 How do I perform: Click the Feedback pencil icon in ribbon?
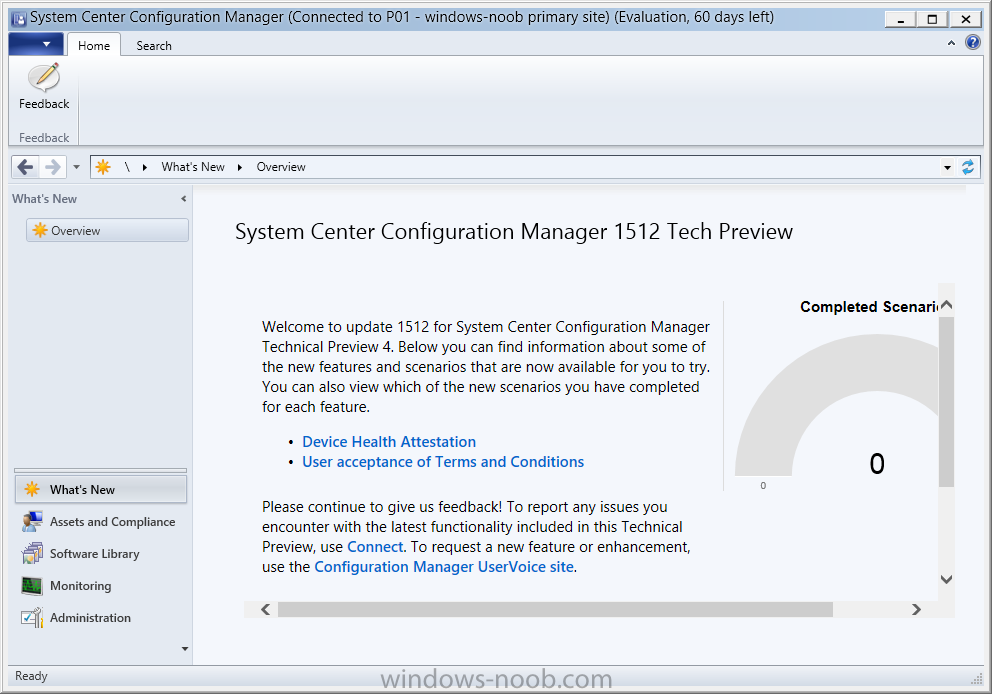(x=44, y=78)
